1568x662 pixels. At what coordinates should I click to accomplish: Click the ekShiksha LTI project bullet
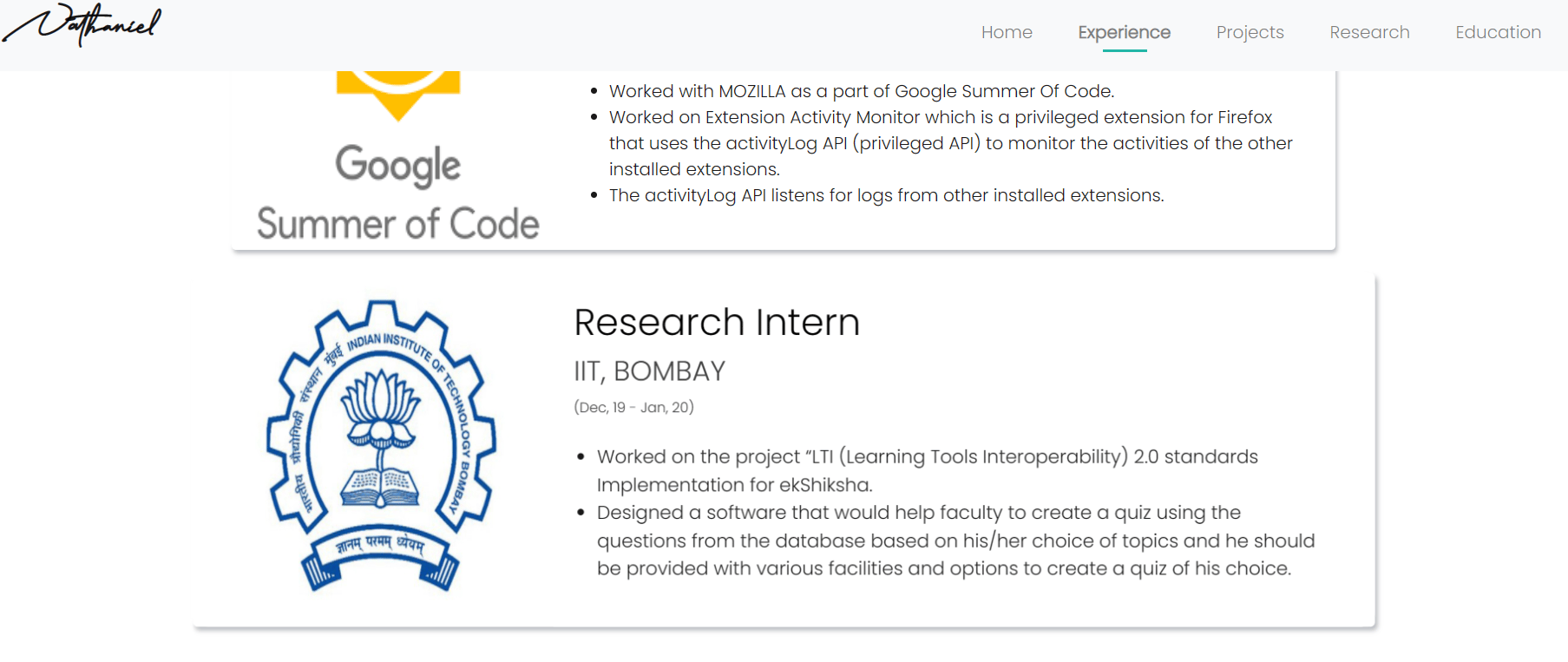928,470
